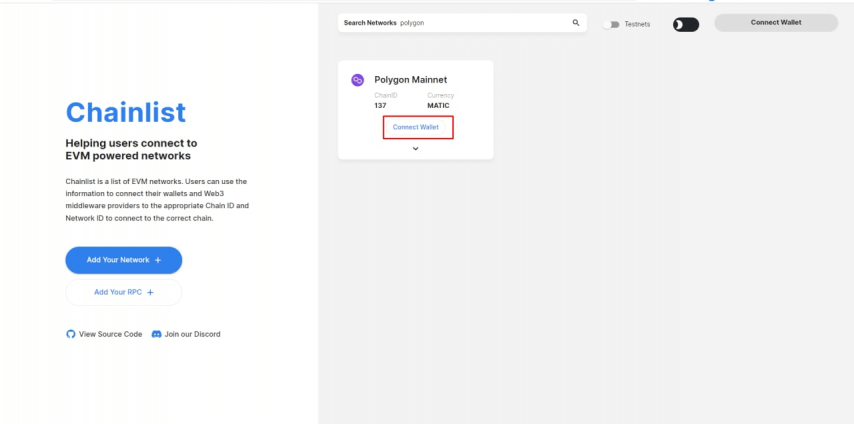Click the Discord icon beside Join our Discord

pyautogui.click(x=156, y=334)
